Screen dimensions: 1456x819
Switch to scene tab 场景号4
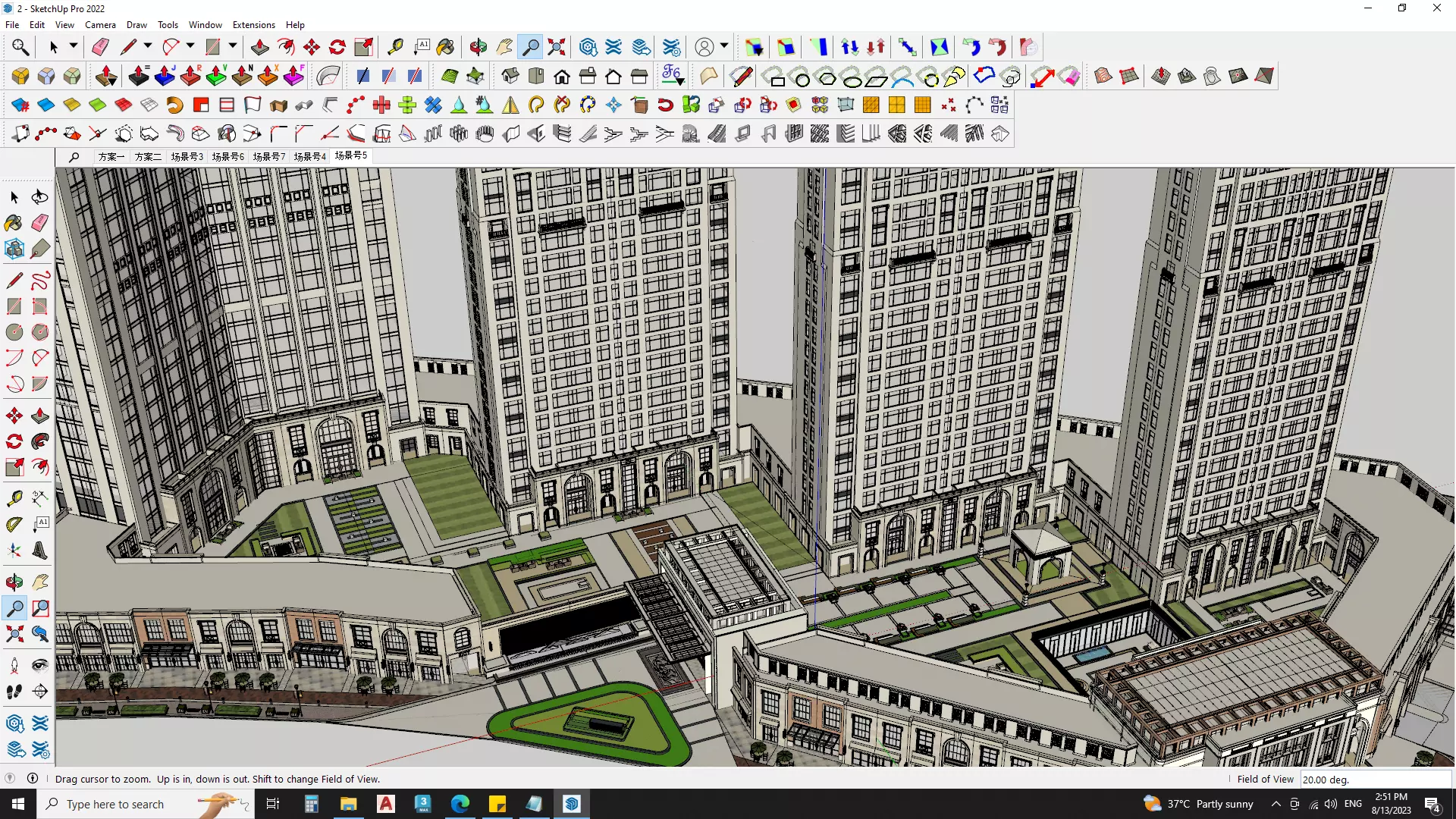[x=310, y=156]
